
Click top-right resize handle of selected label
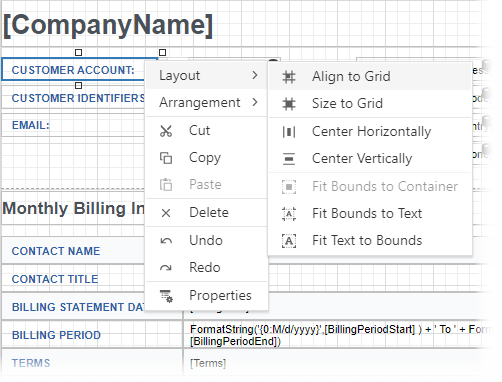[x=162, y=52]
